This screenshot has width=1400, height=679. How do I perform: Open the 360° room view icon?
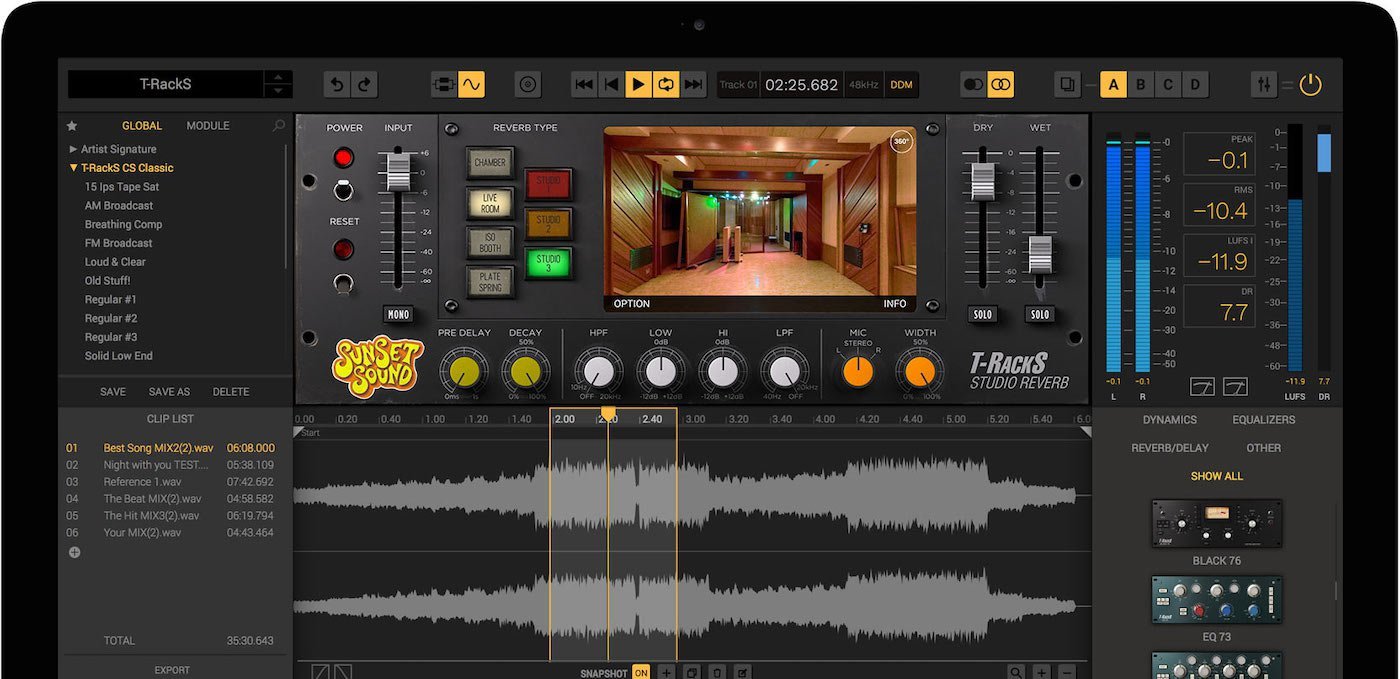click(x=901, y=143)
